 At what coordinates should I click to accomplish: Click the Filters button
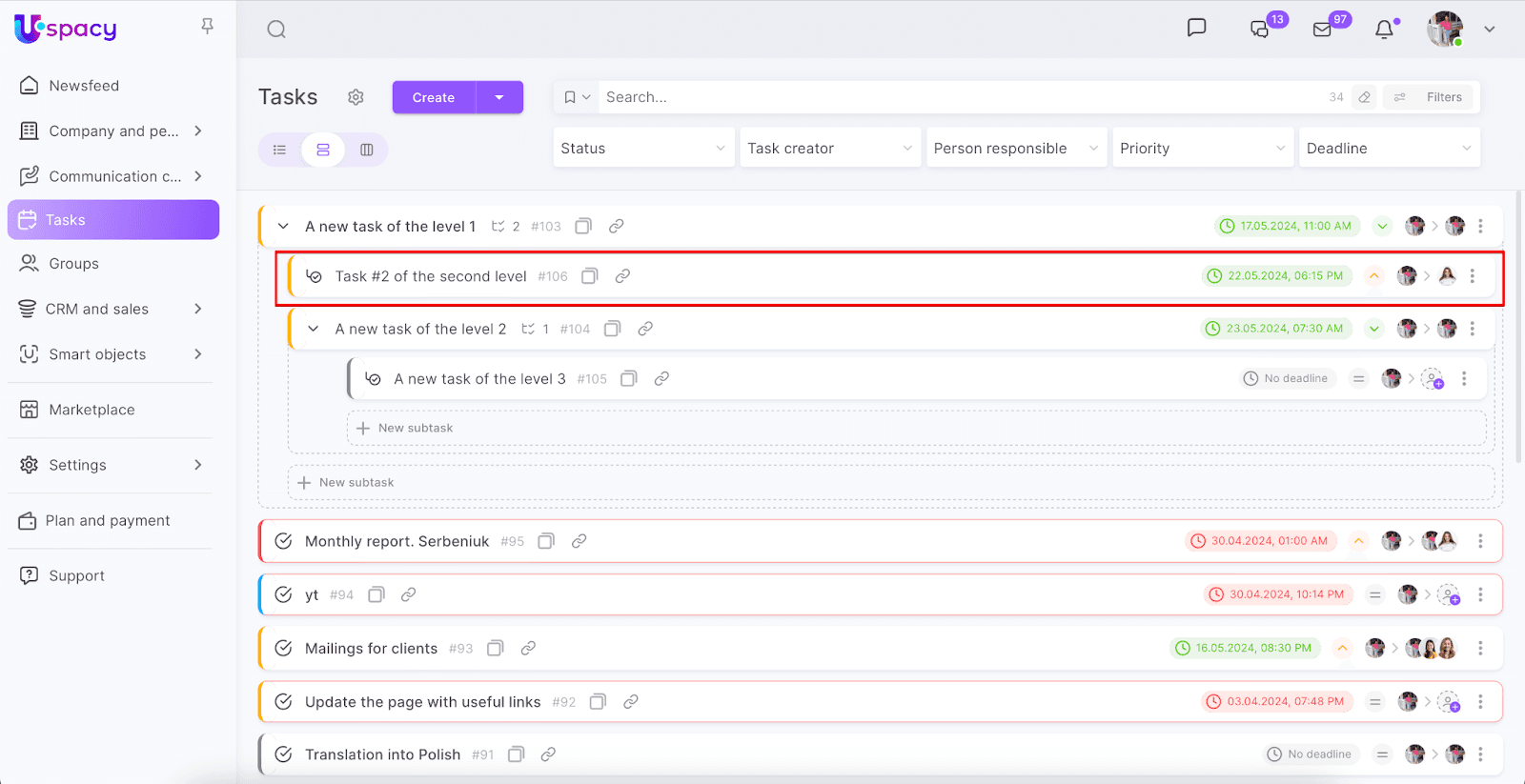(x=1429, y=97)
